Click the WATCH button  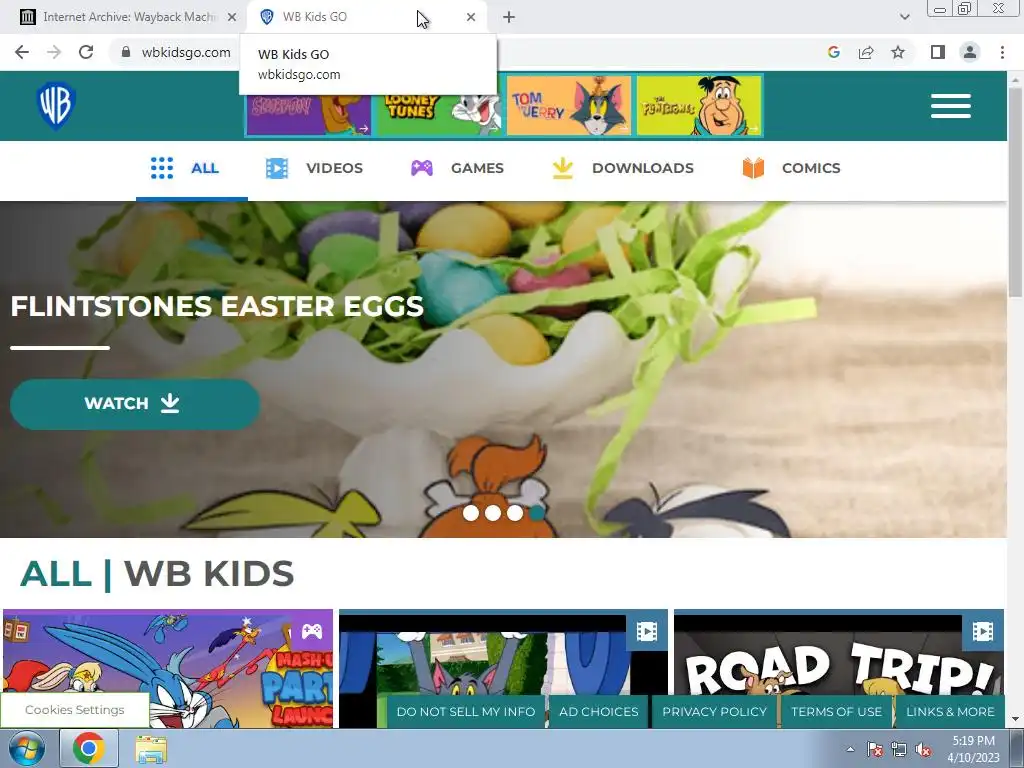(135, 404)
